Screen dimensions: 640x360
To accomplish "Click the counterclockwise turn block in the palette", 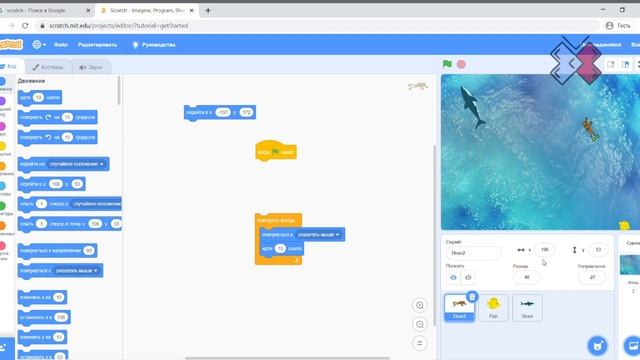I will point(58,137).
